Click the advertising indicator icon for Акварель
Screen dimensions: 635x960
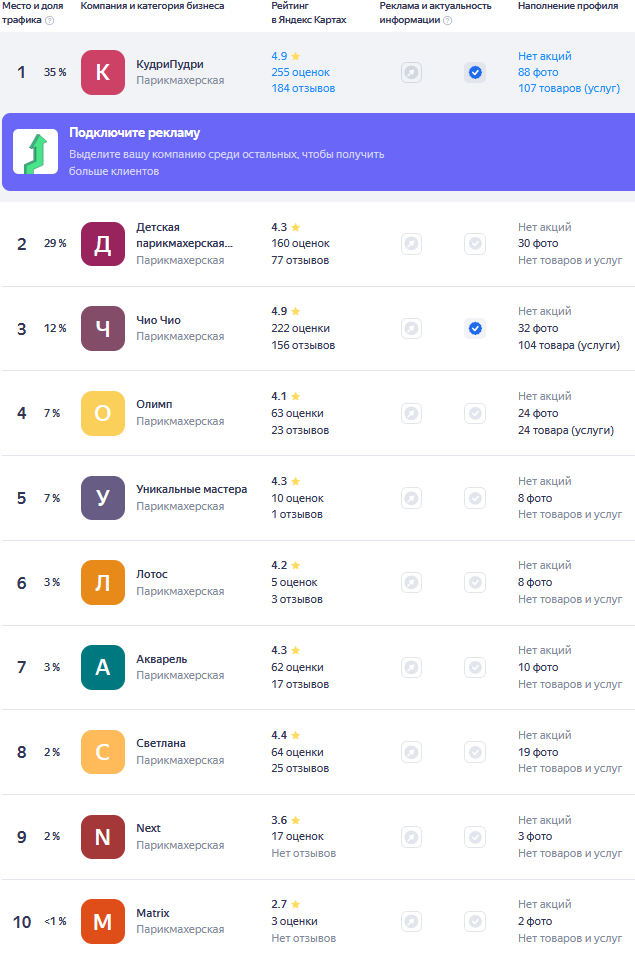point(411,667)
